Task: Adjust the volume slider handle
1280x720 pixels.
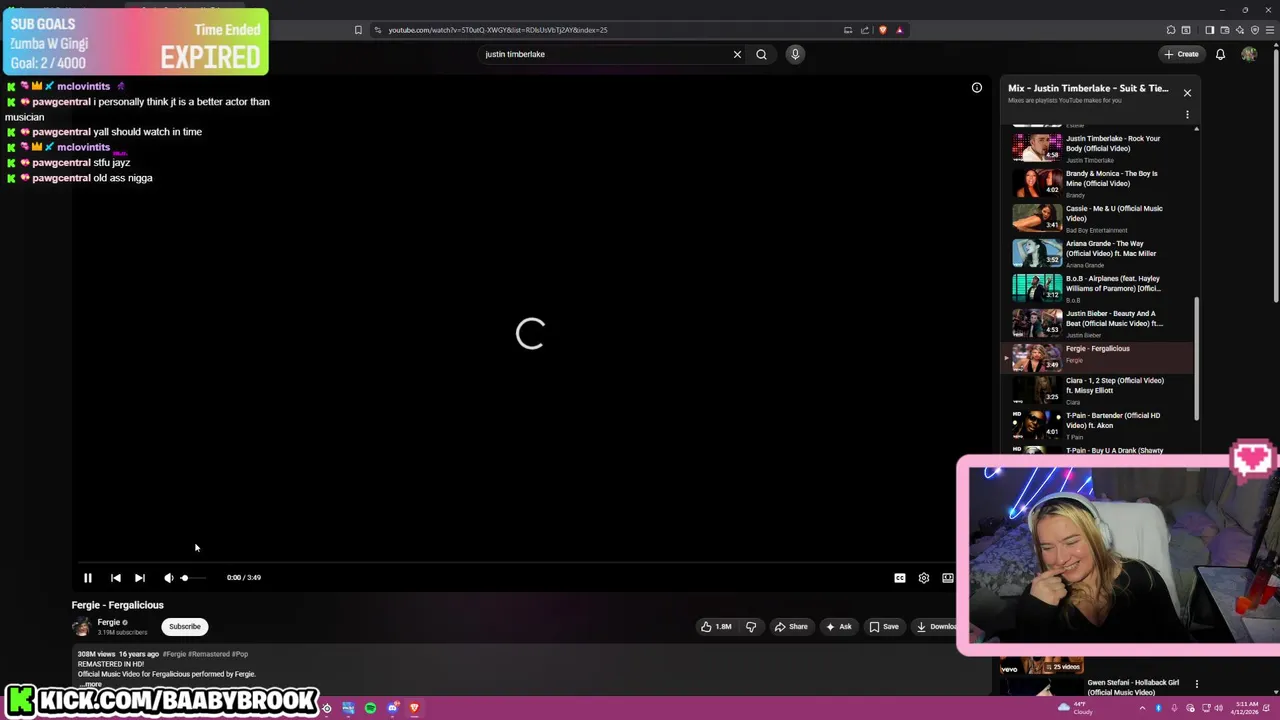Action: tap(184, 578)
